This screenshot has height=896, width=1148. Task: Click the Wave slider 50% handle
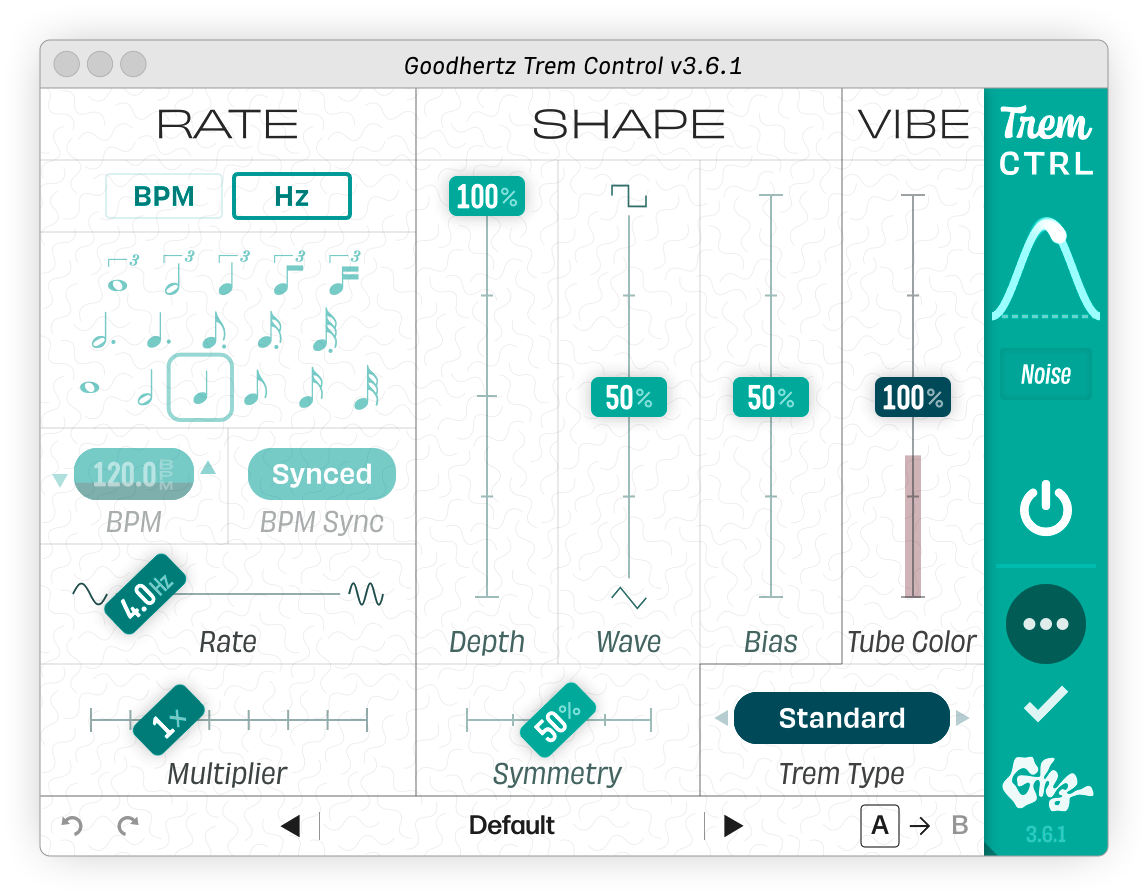pos(629,397)
